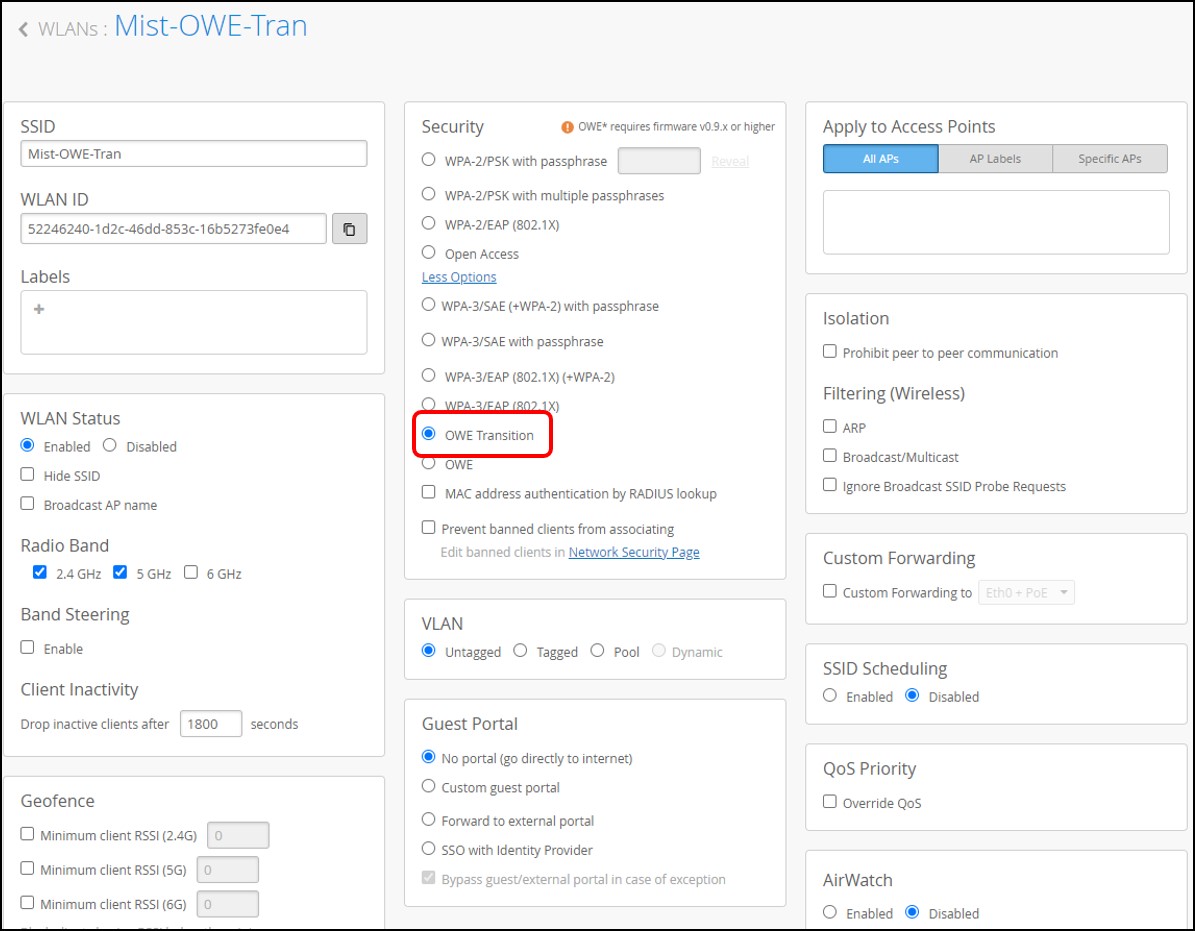Click the access points list box
1195x931 pixels.
[996, 222]
